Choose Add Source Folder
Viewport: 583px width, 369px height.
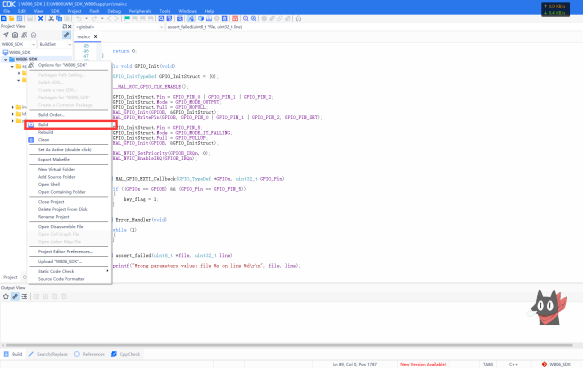(69, 177)
